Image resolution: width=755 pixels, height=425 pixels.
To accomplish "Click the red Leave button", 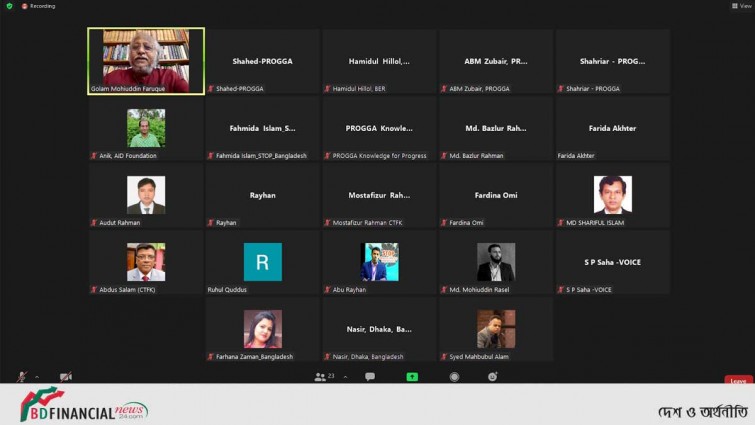I will [738, 381].
